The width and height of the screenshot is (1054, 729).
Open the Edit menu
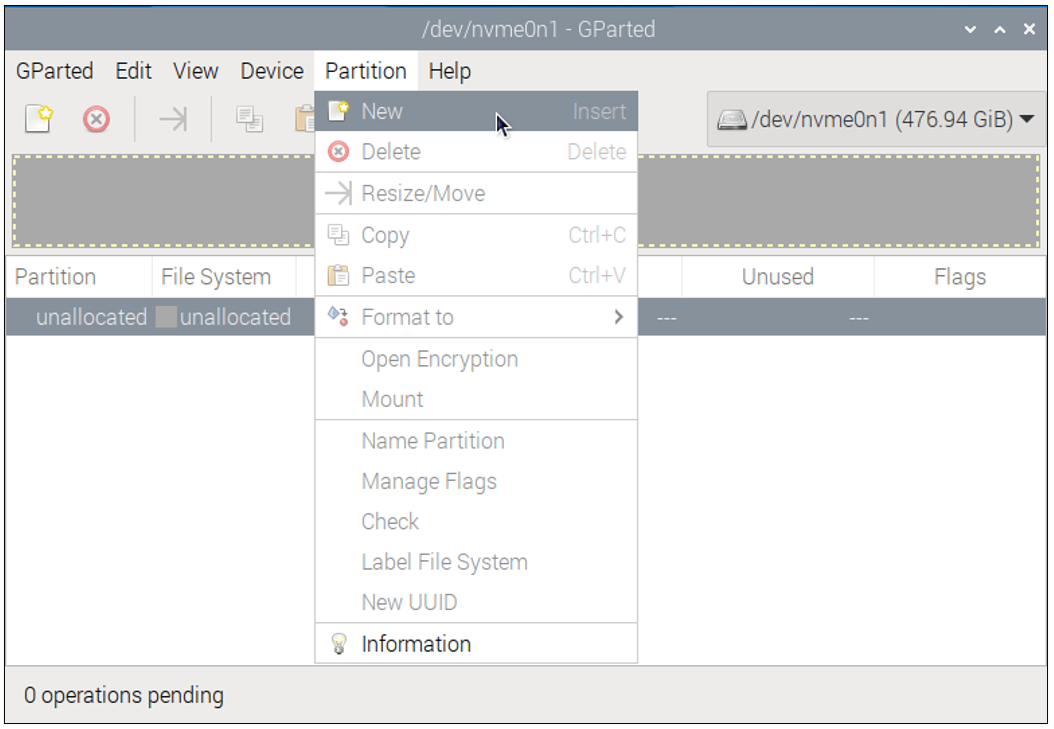[133, 71]
